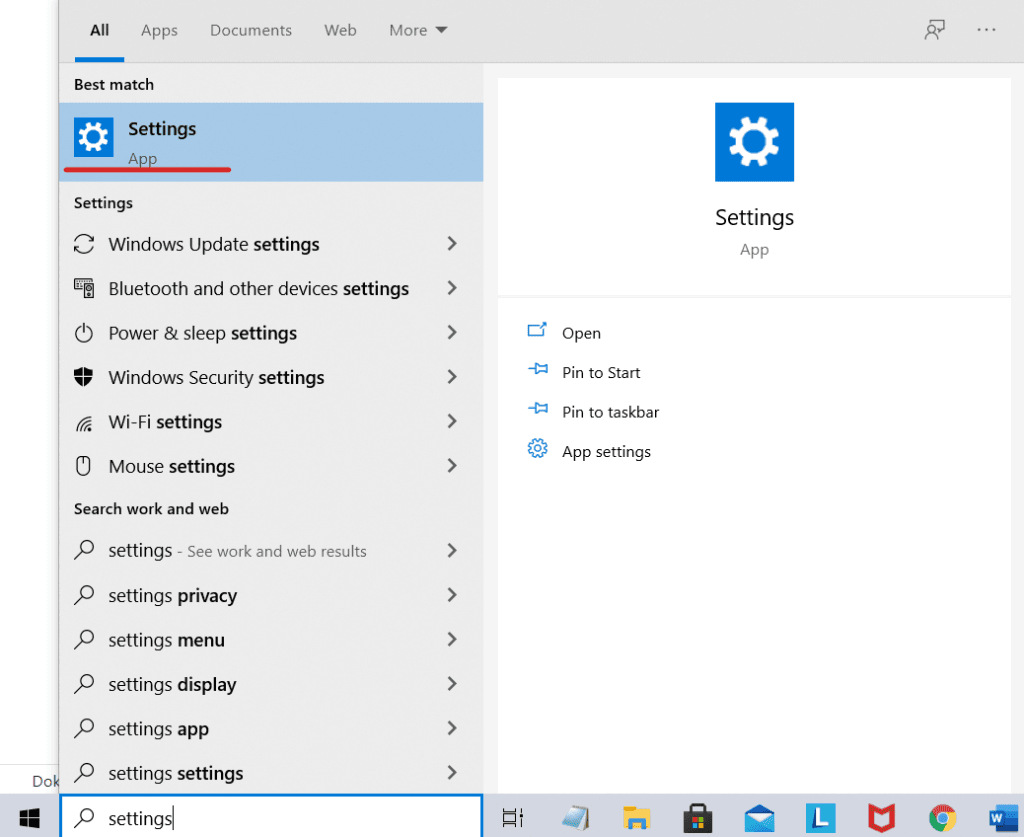
Task: Select 'settings app' web suggestion
Action: click(271, 728)
